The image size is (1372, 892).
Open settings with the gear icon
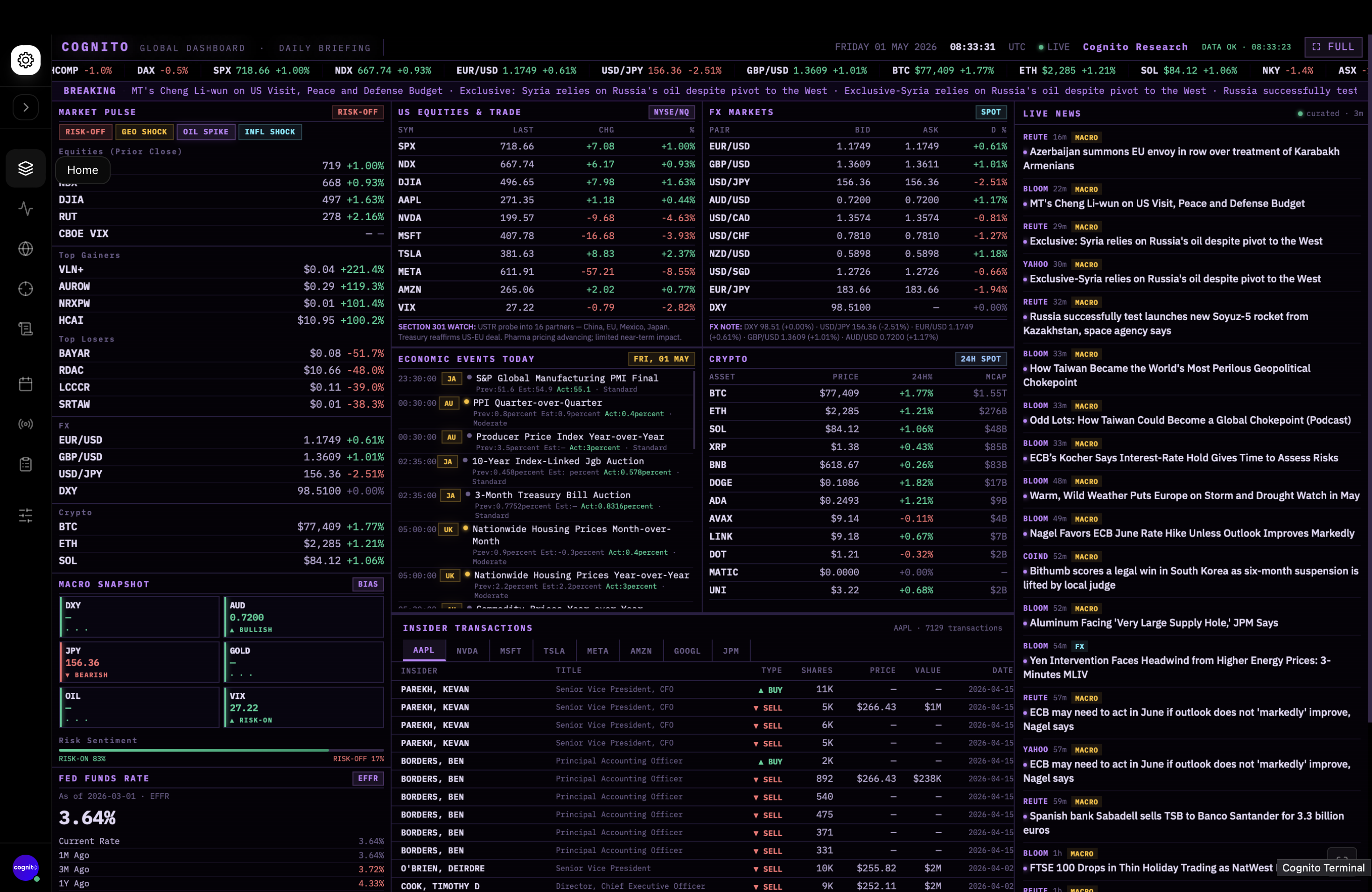point(25,60)
